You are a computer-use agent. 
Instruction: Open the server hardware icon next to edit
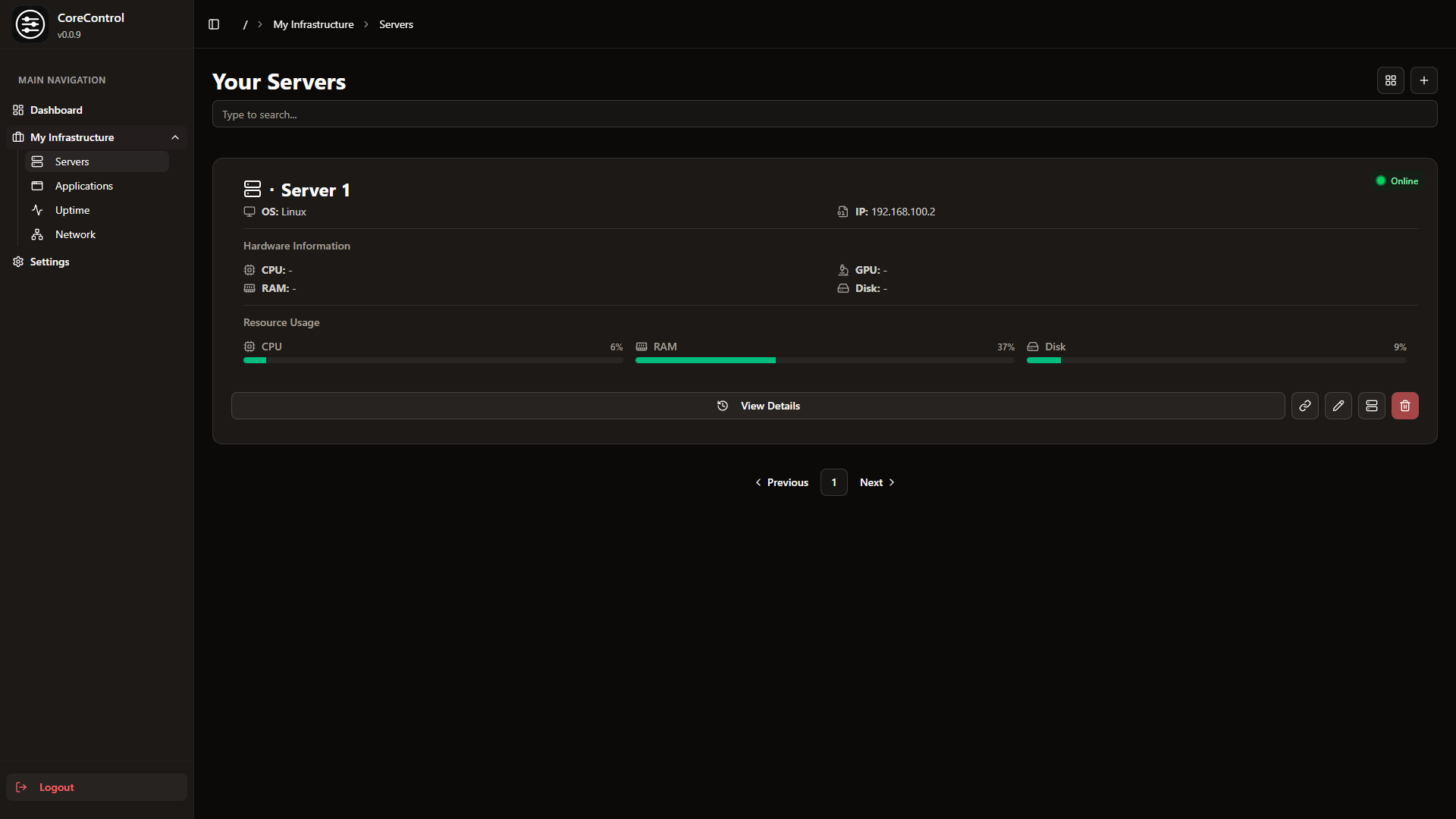(1371, 406)
